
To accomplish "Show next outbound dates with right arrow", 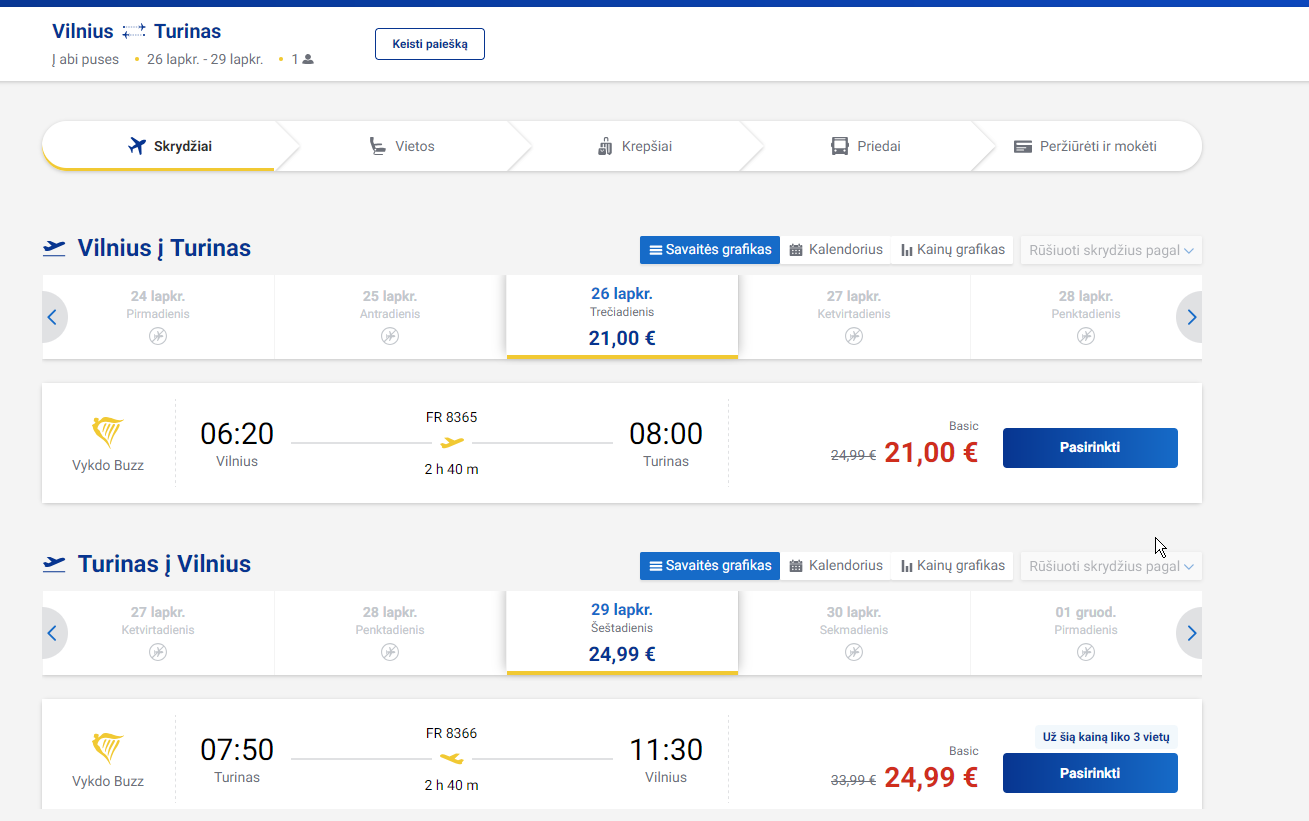I will tap(1190, 318).
